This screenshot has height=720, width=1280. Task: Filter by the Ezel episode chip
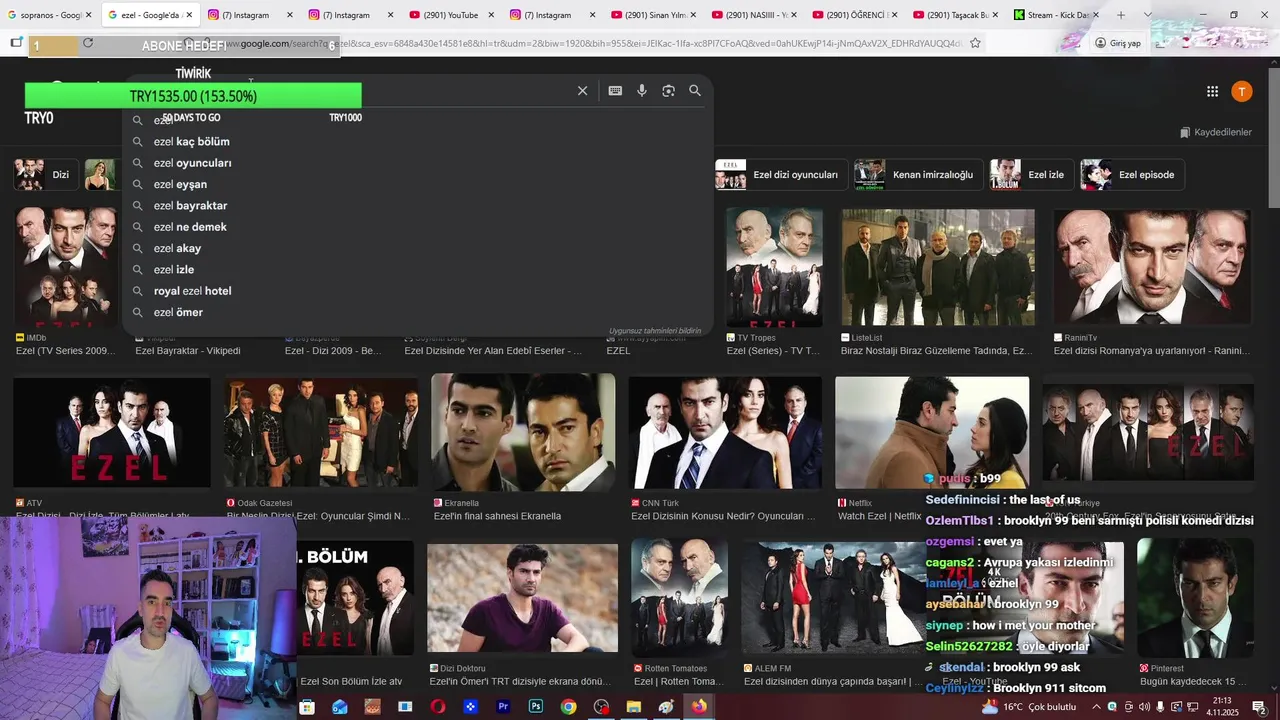(x=1132, y=175)
